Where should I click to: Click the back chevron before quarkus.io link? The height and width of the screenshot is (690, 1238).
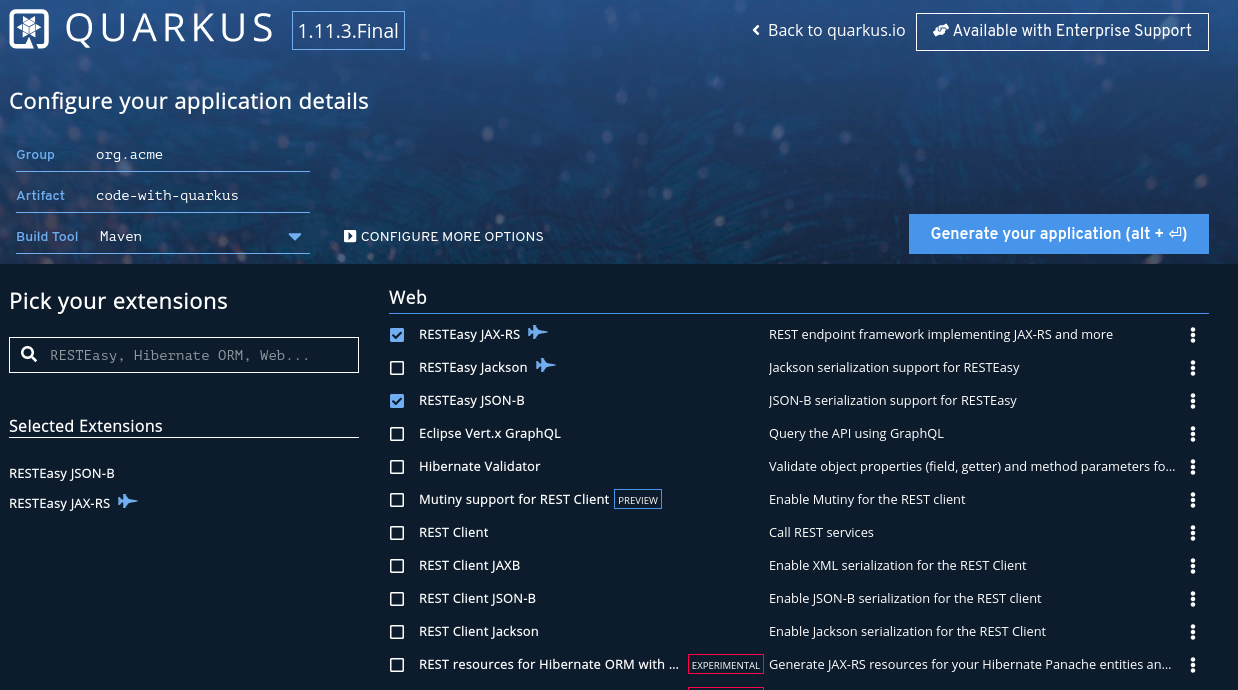pyautogui.click(x=757, y=31)
